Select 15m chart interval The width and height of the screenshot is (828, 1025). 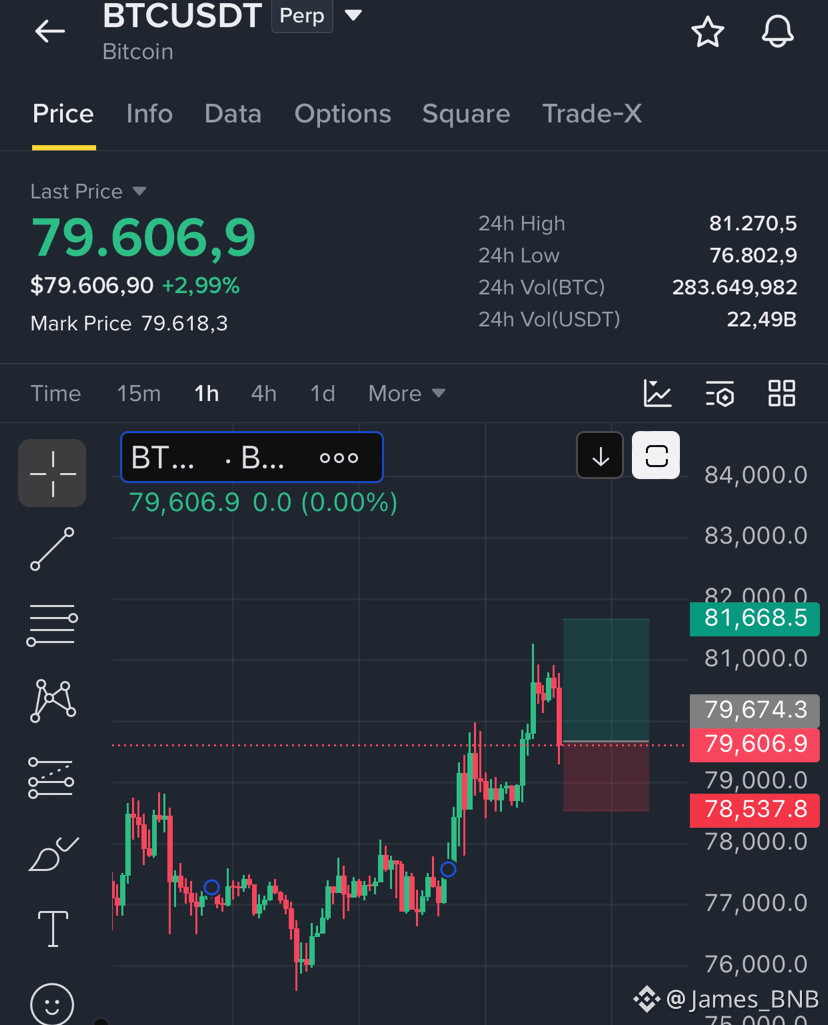[139, 394]
